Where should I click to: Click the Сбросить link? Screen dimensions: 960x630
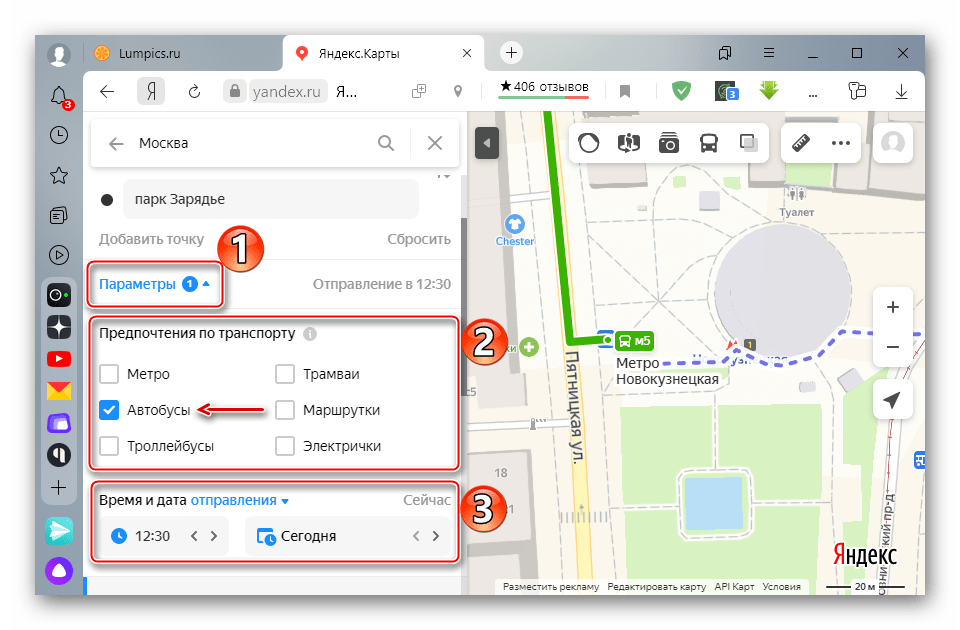point(419,239)
